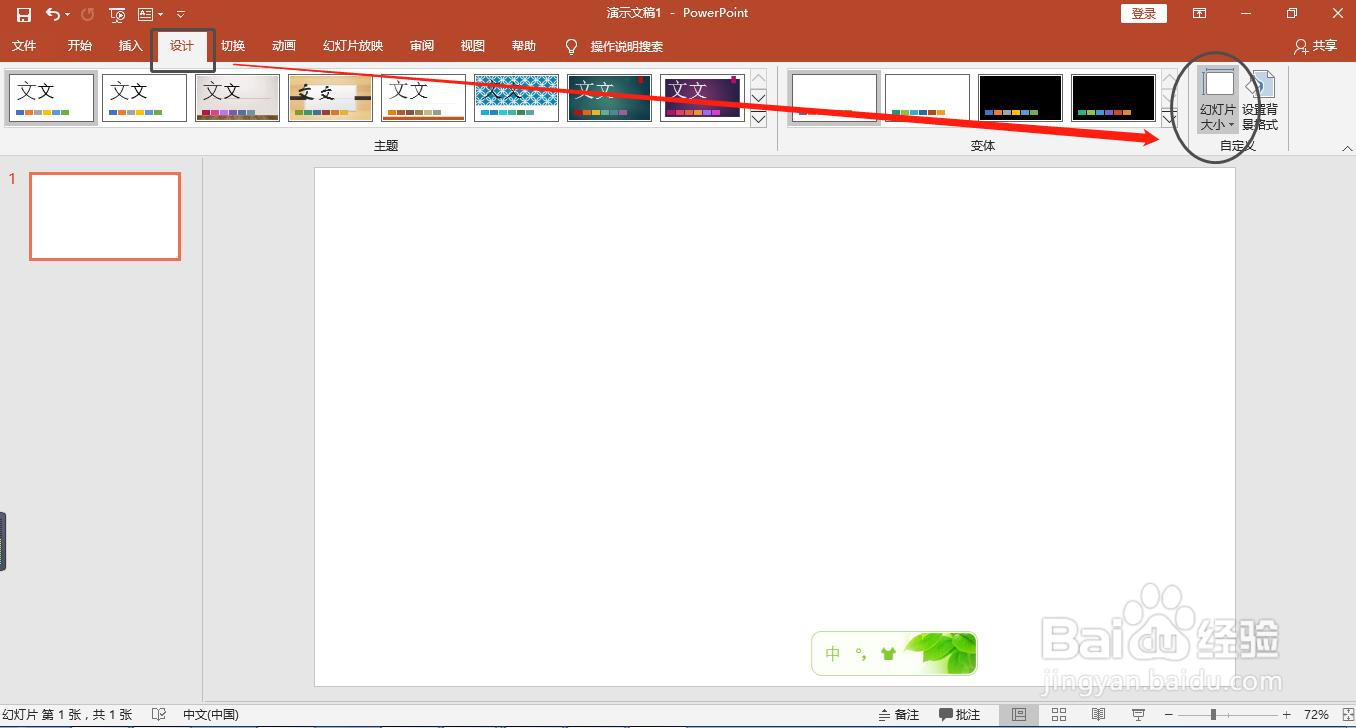Click the zoom out minus button

tap(1170, 715)
